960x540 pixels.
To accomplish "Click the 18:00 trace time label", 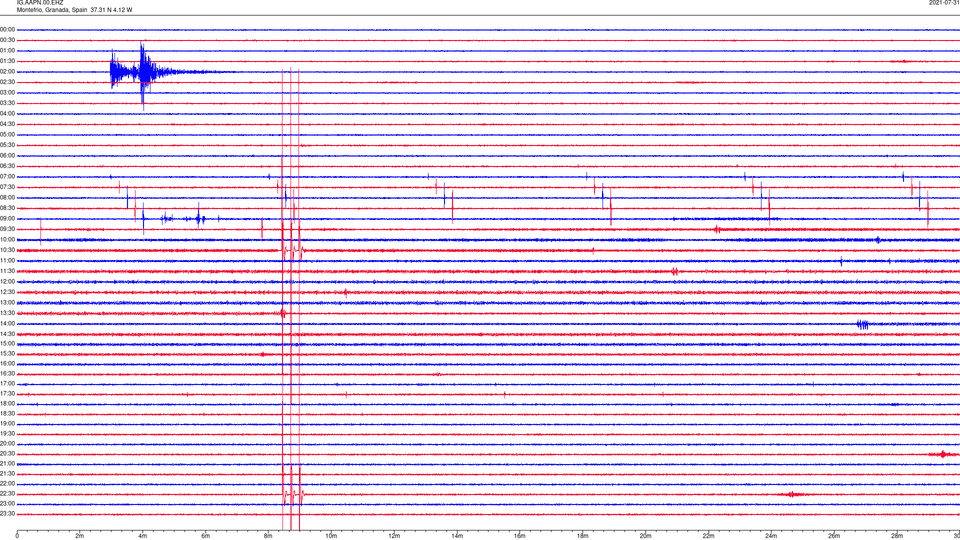I will [x=7, y=404].
